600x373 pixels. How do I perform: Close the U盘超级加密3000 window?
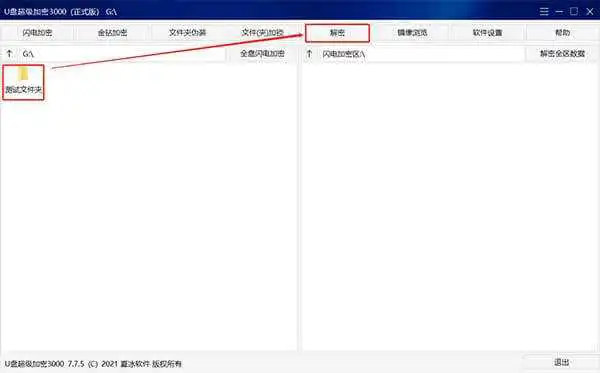pos(590,11)
